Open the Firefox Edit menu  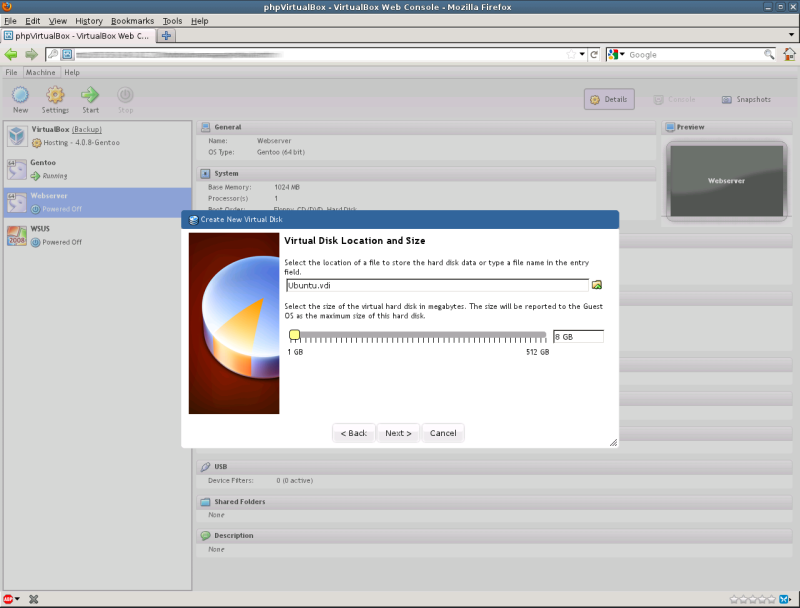(33, 21)
